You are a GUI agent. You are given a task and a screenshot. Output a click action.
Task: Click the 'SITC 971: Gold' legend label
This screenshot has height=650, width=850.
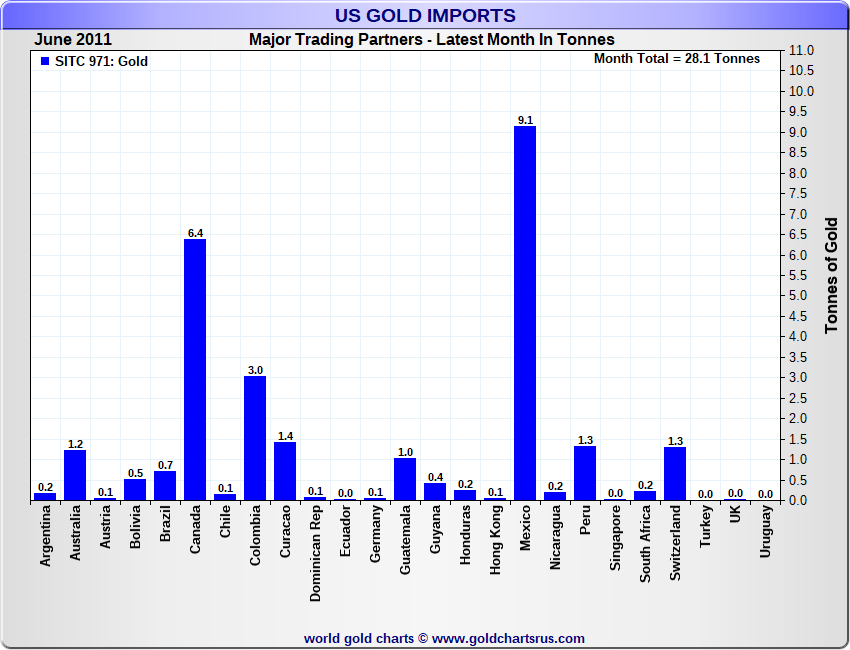tap(101, 61)
